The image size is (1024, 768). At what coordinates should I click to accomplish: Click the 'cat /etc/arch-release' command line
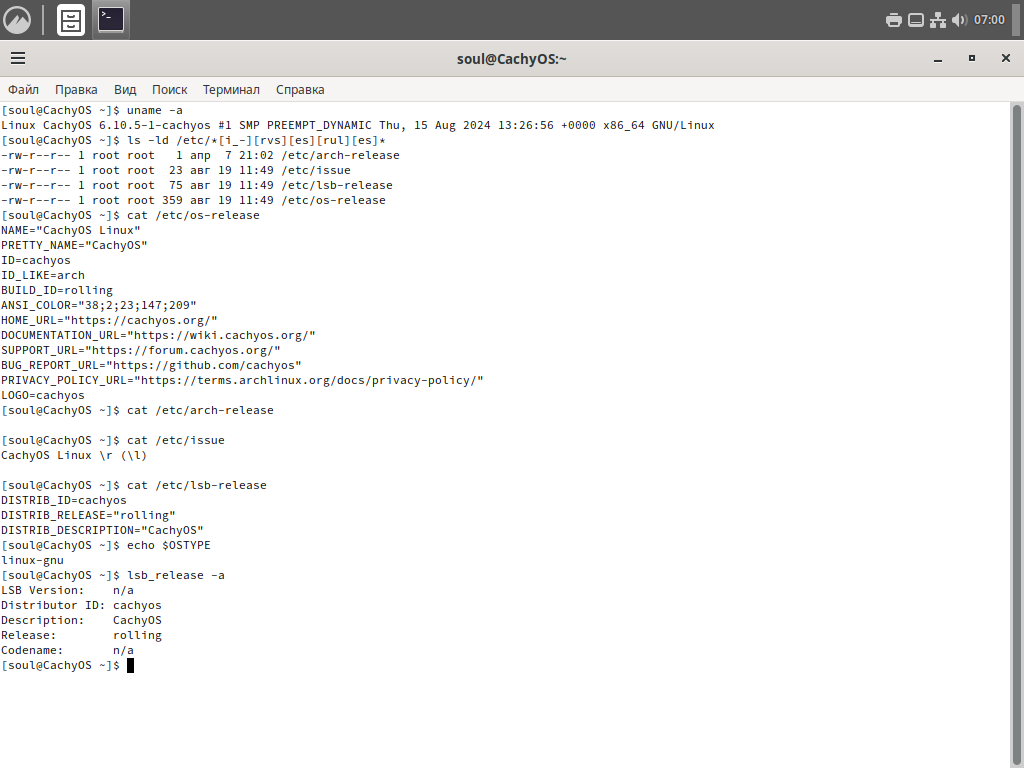(x=137, y=411)
